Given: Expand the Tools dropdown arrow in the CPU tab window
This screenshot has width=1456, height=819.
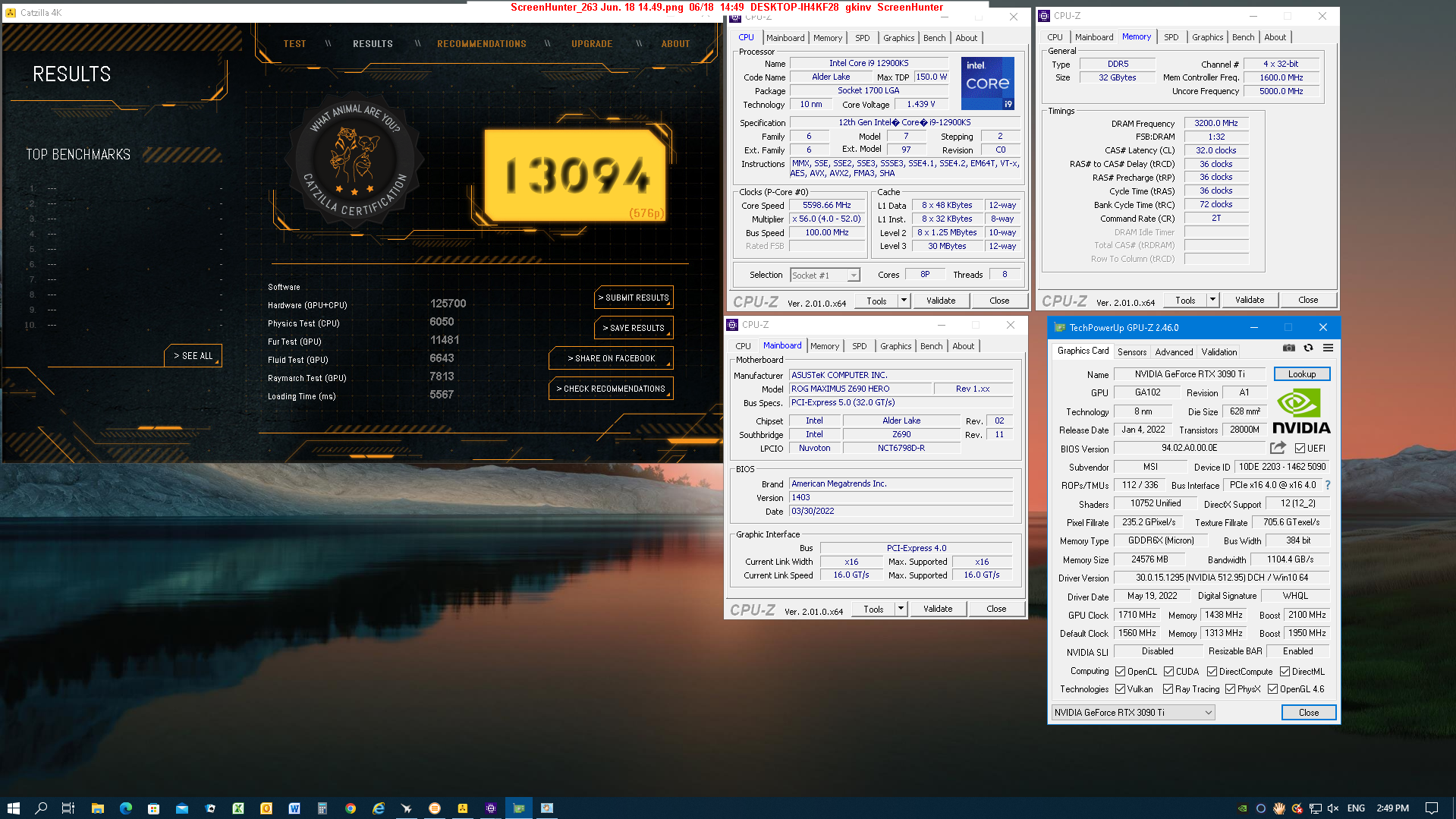Looking at the screenshot, I should [x=904, y=301].
